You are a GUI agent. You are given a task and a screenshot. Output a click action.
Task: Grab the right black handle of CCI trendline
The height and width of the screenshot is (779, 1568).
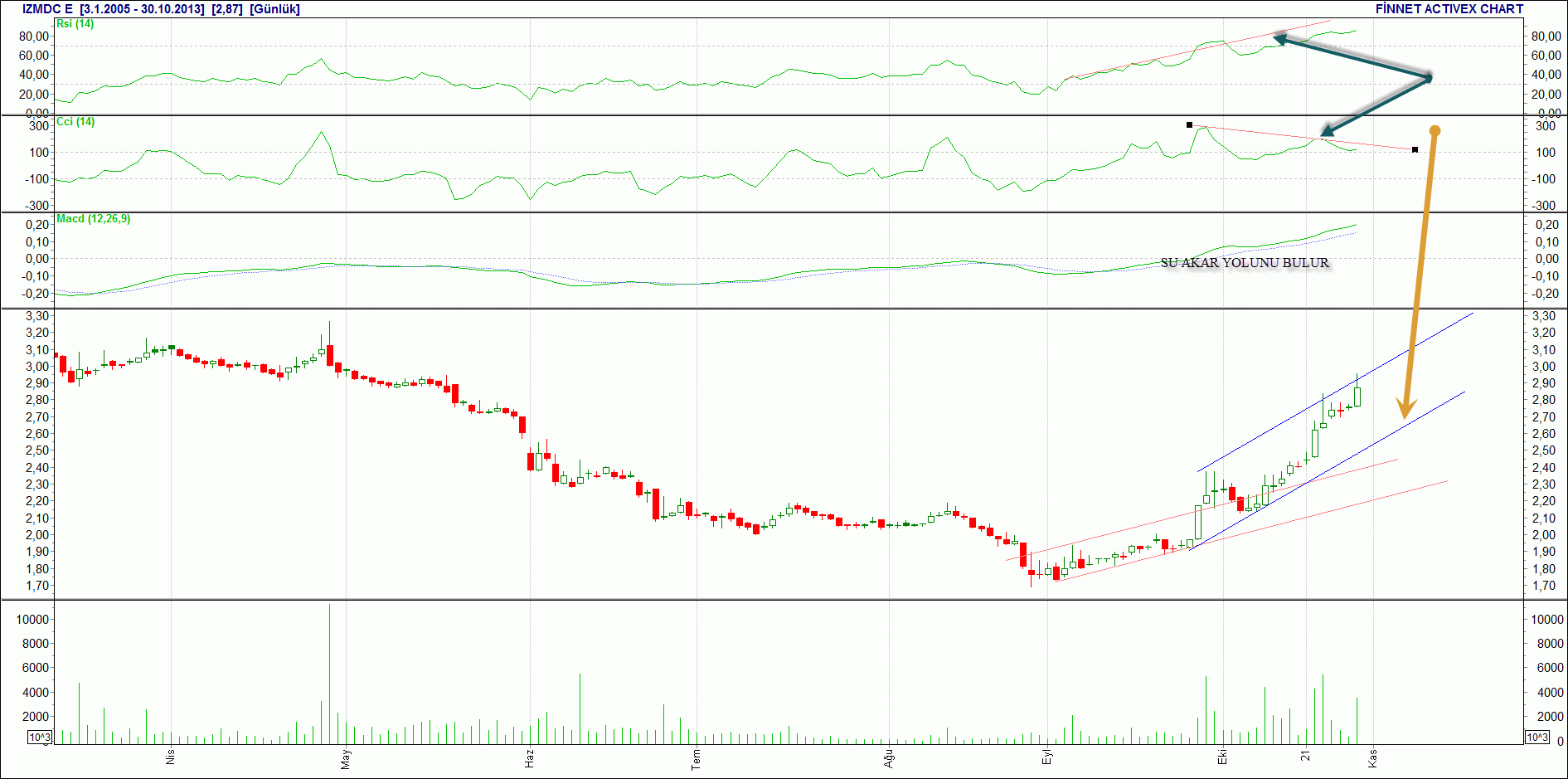pos(1415,150)
